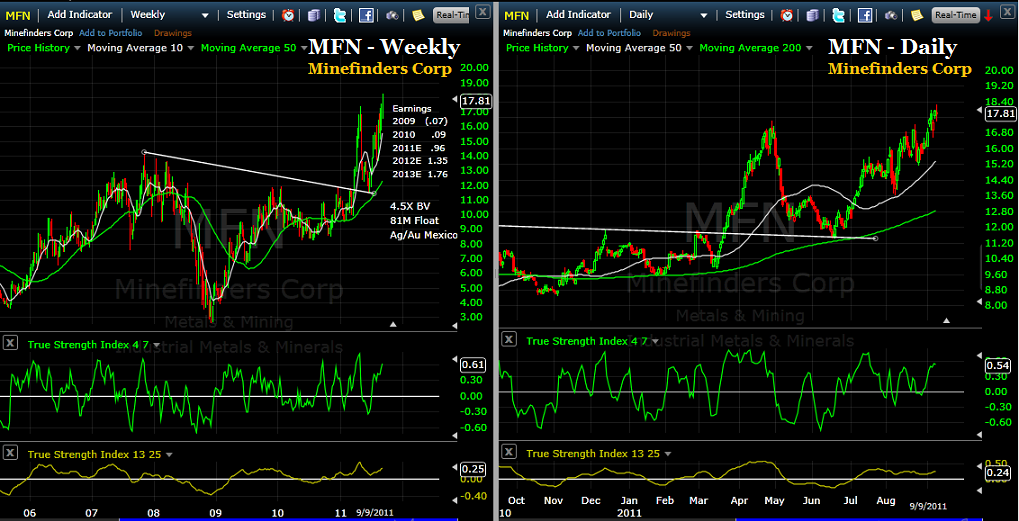The image size is (1019, 521).
Task: Expand True Strength Index 13 25 dropdown in Weekly chart
Action: (170, 455)
